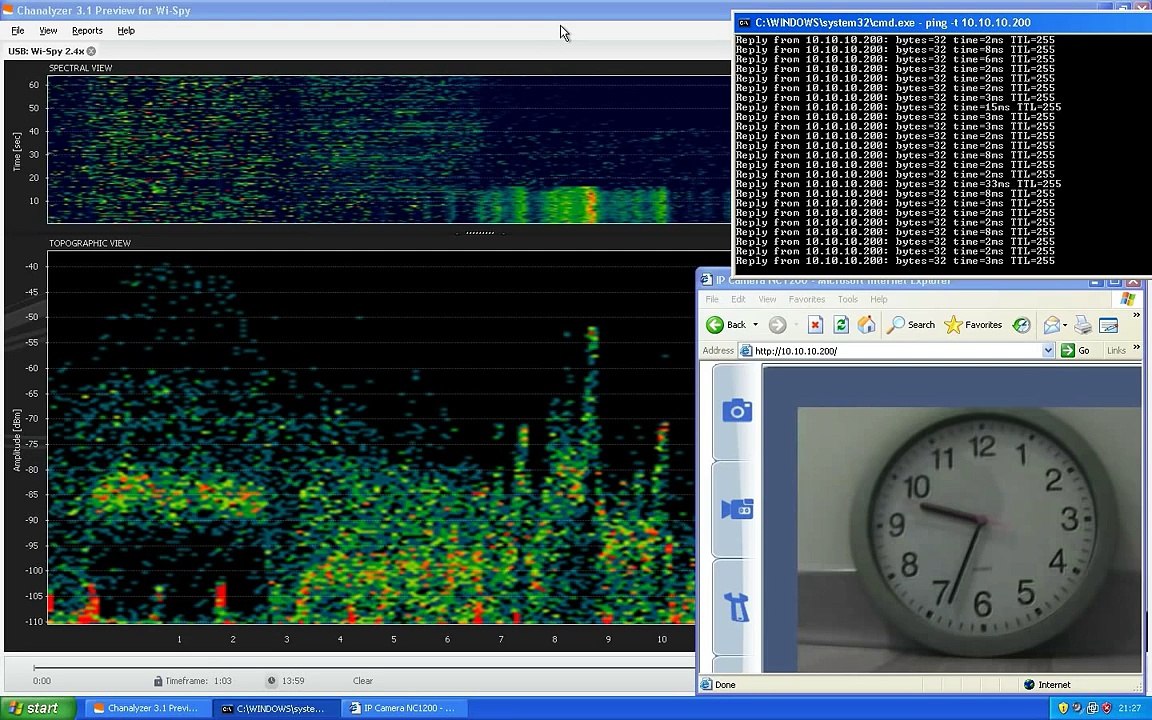
Task: Click the Refresh icon in Internet Explorer toolbar
Action: [x=840, y=325]
